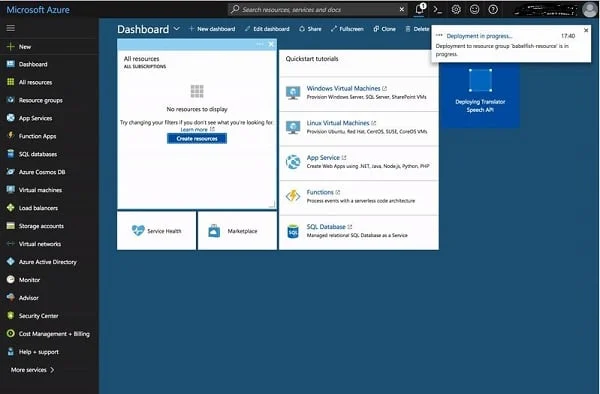Open Linux Virtual Machines tutorial link
This screenshot has height=394, width=600.
338,123
